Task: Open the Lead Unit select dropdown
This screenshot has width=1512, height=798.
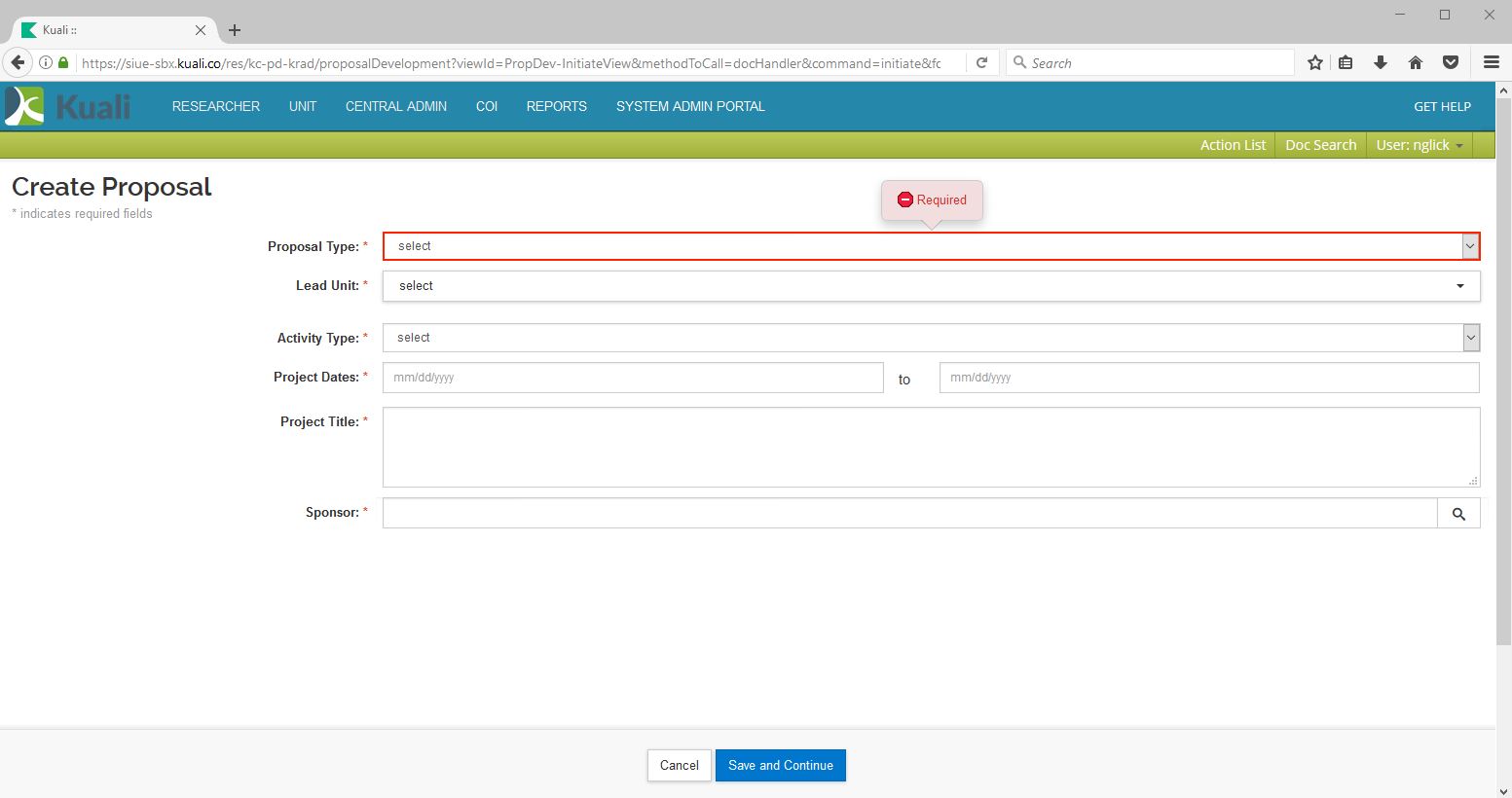Action: coord(931,286)
